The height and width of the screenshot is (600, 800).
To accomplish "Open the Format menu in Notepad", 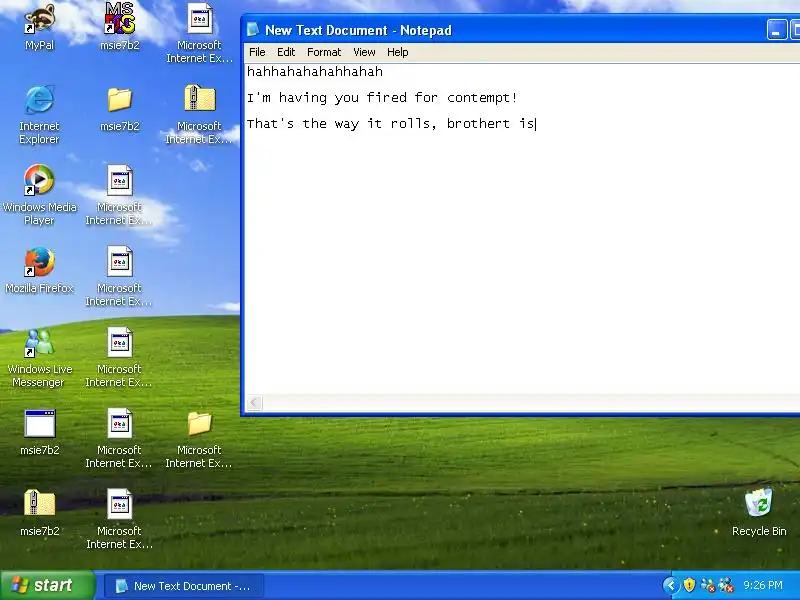I will pyautogui.click(x=323, y=52).
